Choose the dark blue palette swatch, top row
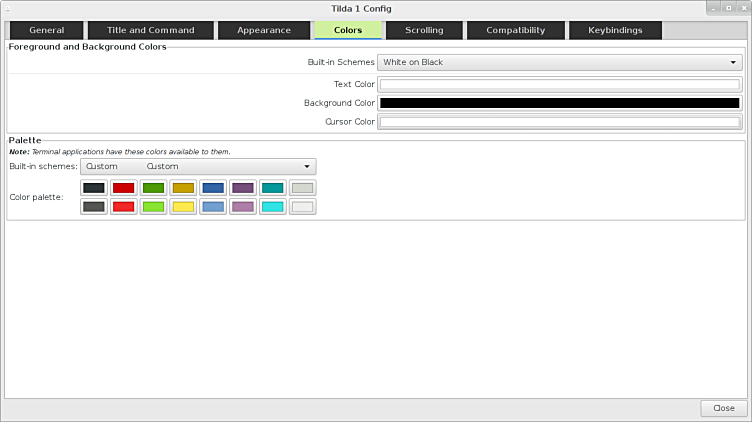This screenshot has height=423, width=752. [x=213, y=188]
